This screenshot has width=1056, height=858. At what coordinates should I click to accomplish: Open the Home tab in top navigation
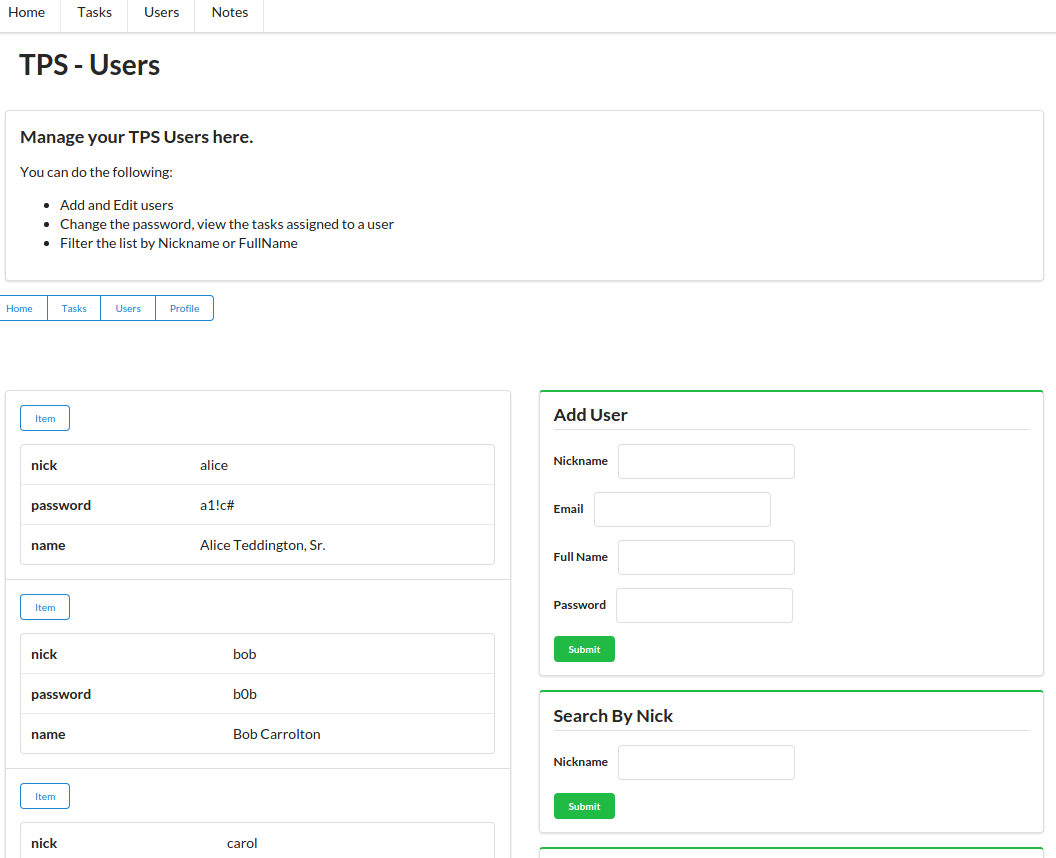27,13
